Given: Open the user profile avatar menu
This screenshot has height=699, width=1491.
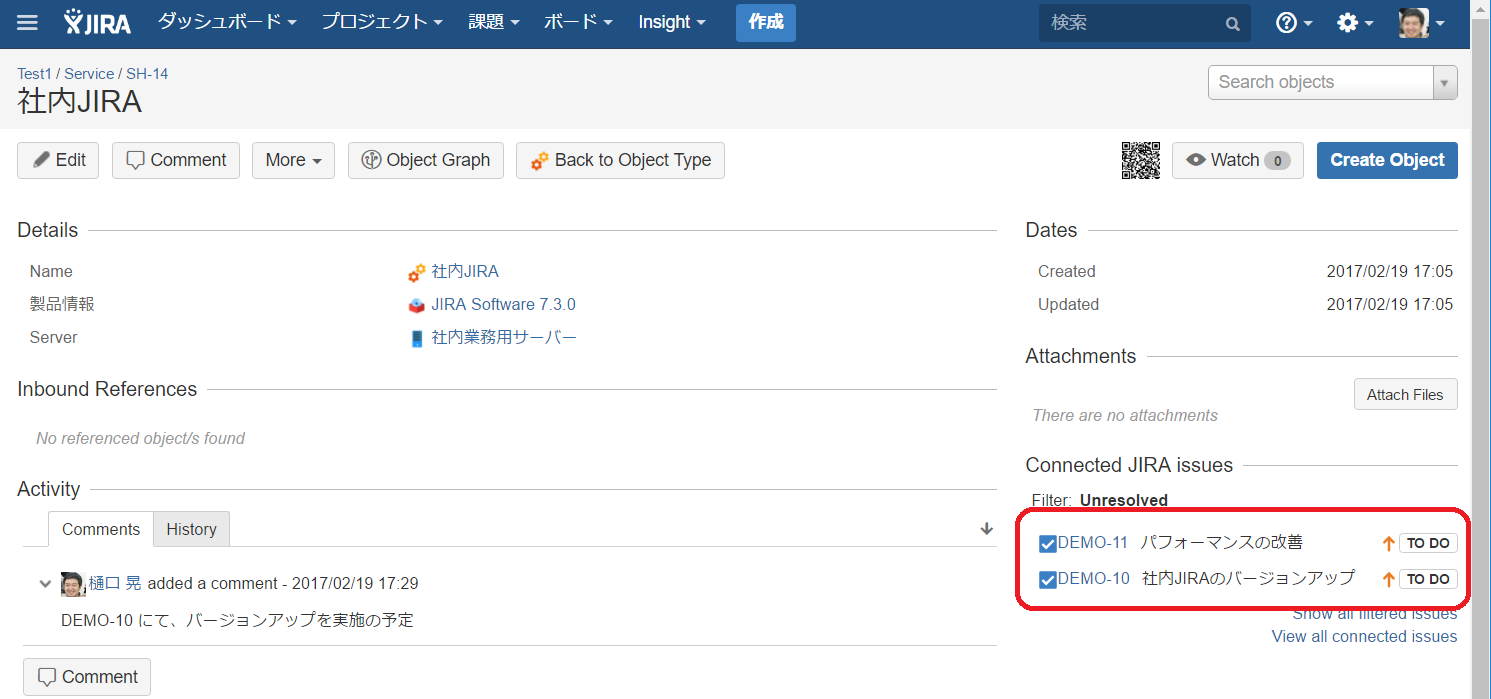Looking at the screenshot, I should point(1421,22).
